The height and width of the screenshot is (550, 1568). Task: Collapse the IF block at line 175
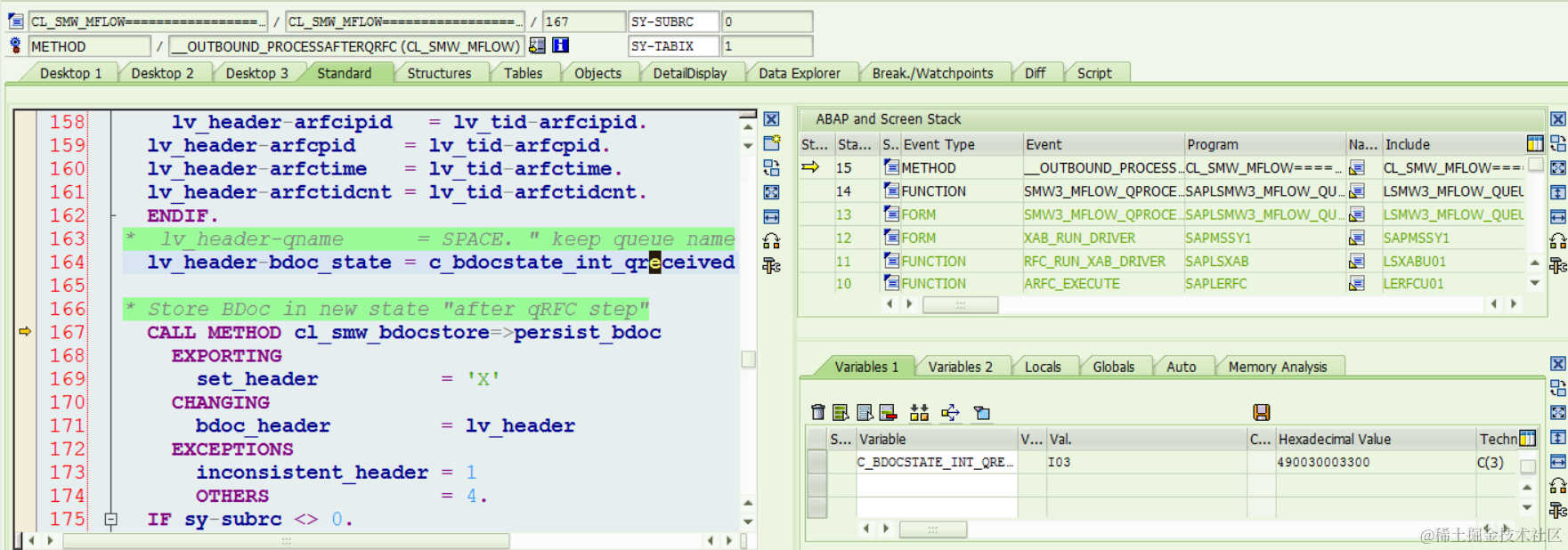point(111,519)
